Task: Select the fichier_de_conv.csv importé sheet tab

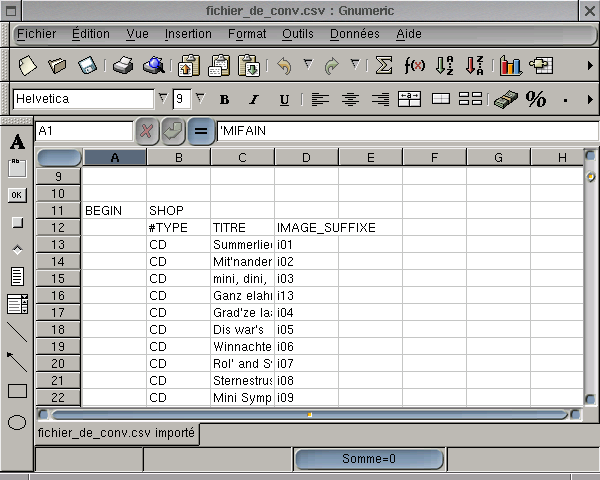Action: tap(116, 434)
